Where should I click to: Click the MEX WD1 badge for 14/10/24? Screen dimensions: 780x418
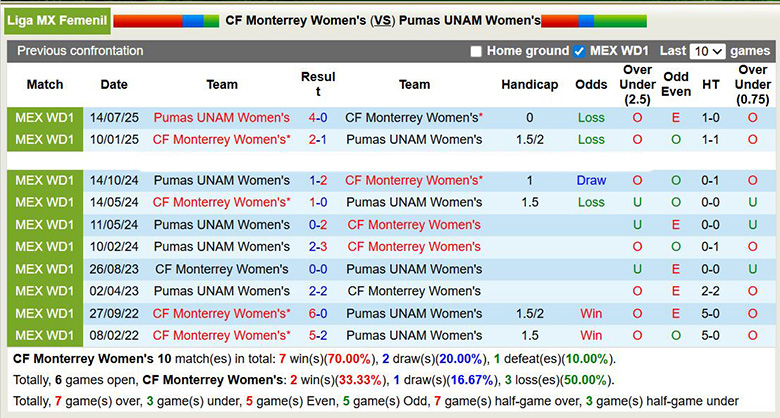(44, 181)
